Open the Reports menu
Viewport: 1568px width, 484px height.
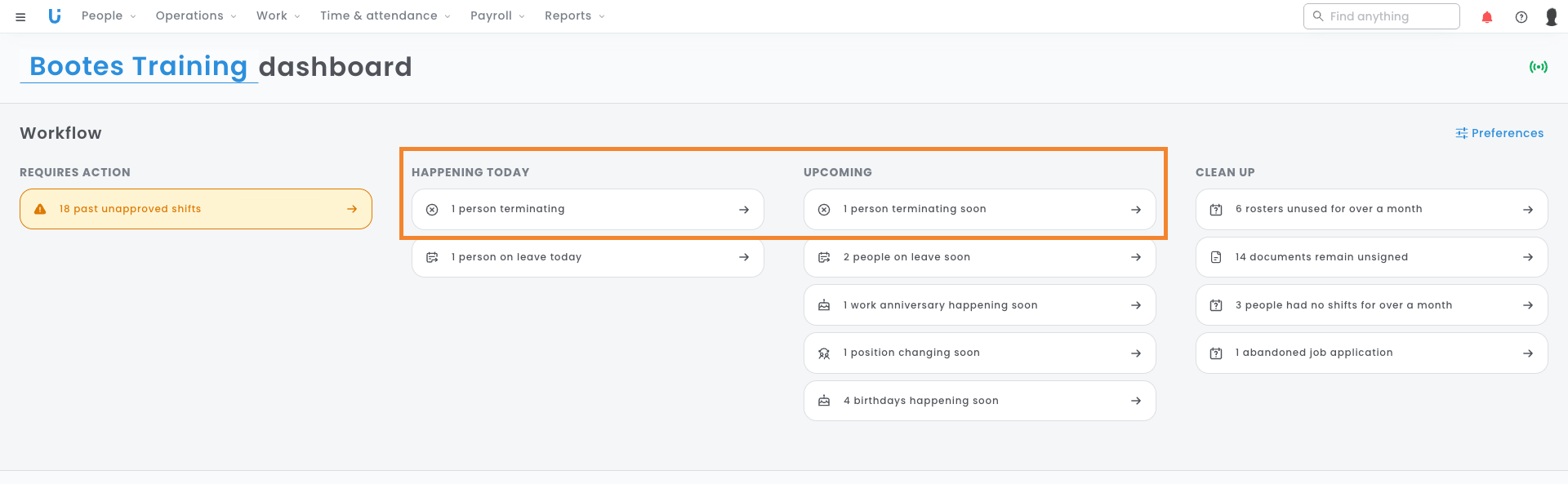(574, 16)
